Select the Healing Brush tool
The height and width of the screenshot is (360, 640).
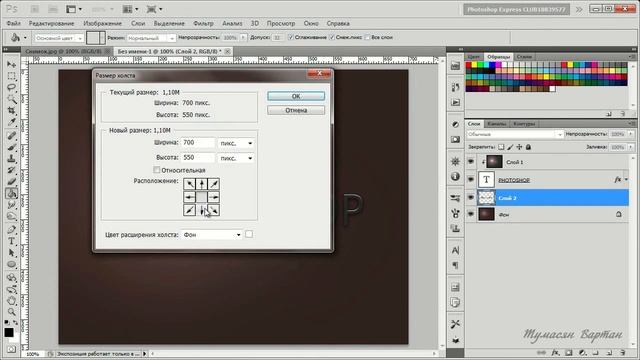coord(11,136)
